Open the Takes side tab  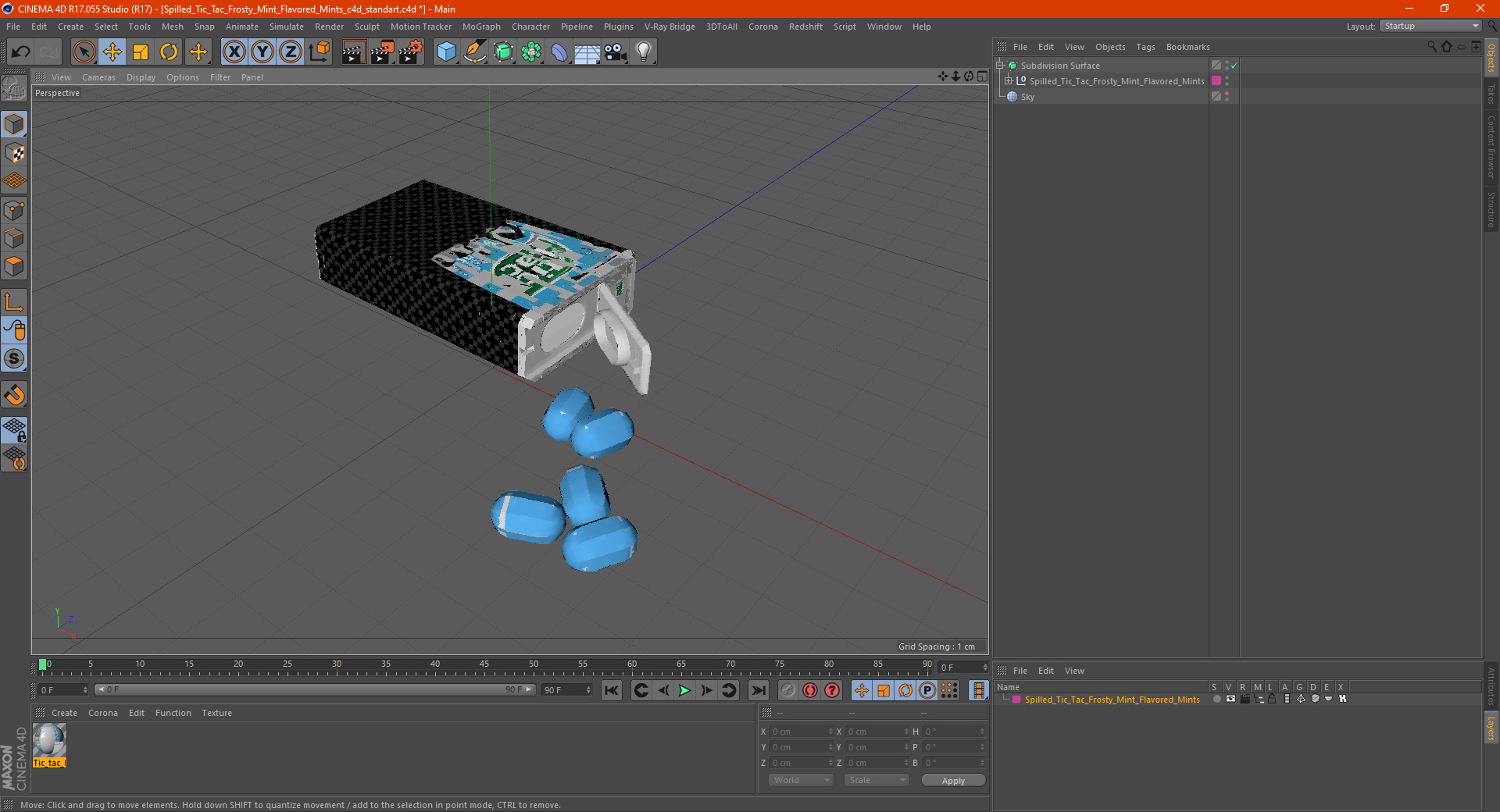(1491, 94)
